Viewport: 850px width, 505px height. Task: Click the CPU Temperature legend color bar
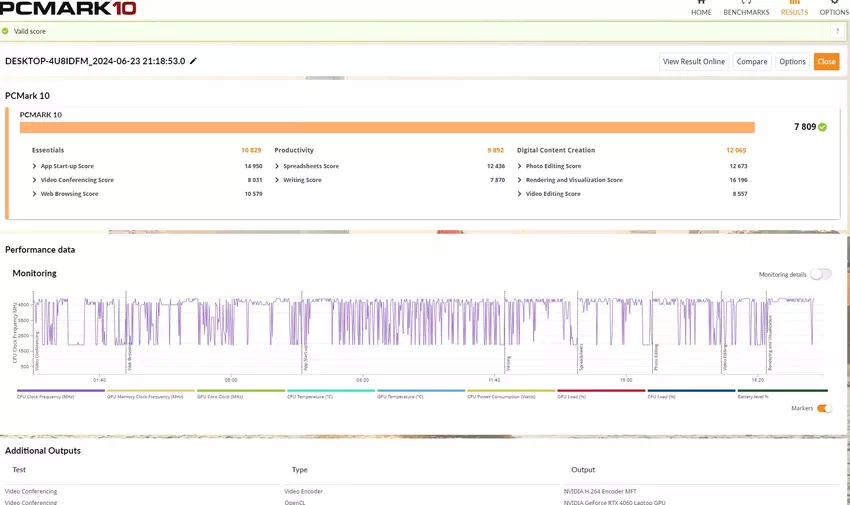330,391
